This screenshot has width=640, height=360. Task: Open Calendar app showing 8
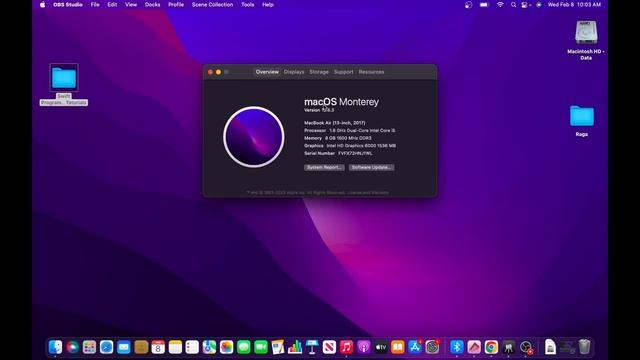158,347
